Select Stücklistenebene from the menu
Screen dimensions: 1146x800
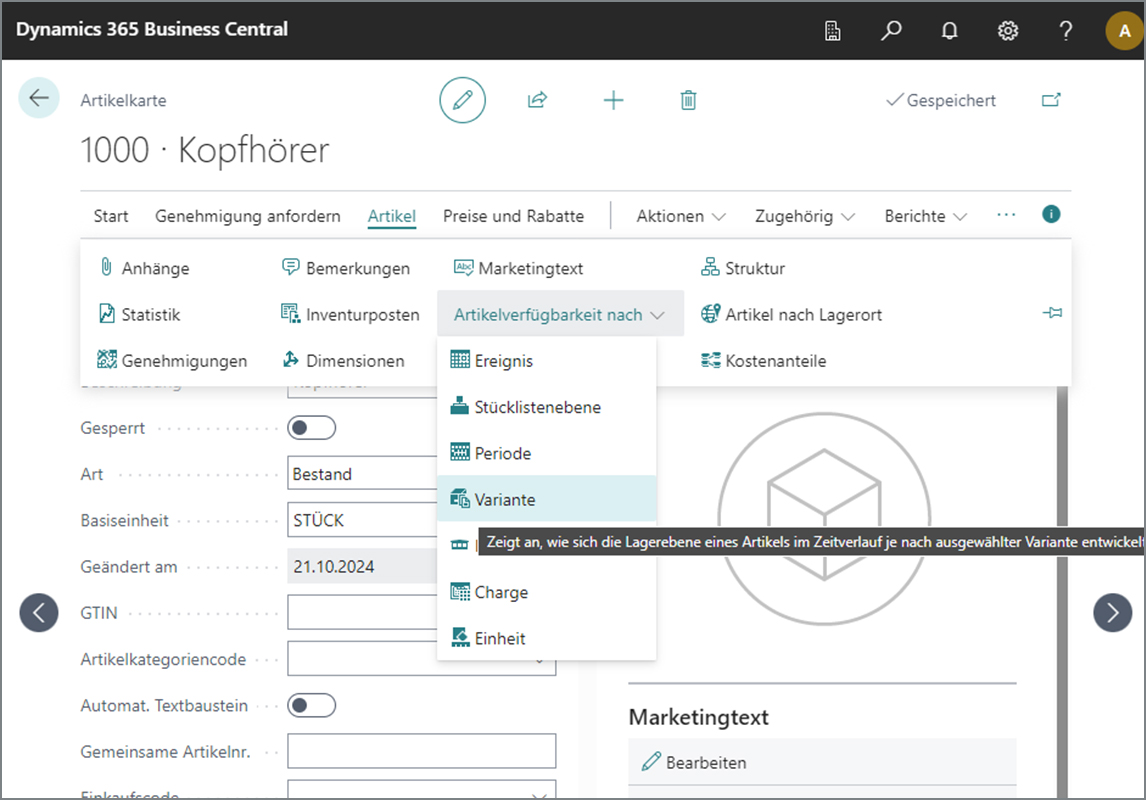547,407
